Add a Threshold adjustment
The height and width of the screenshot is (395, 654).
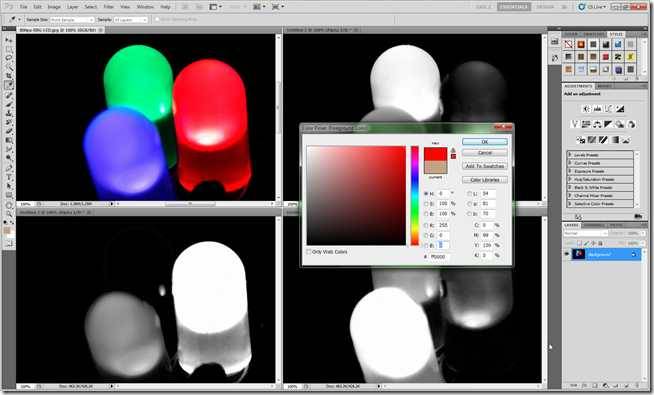(x=603, y=140)
